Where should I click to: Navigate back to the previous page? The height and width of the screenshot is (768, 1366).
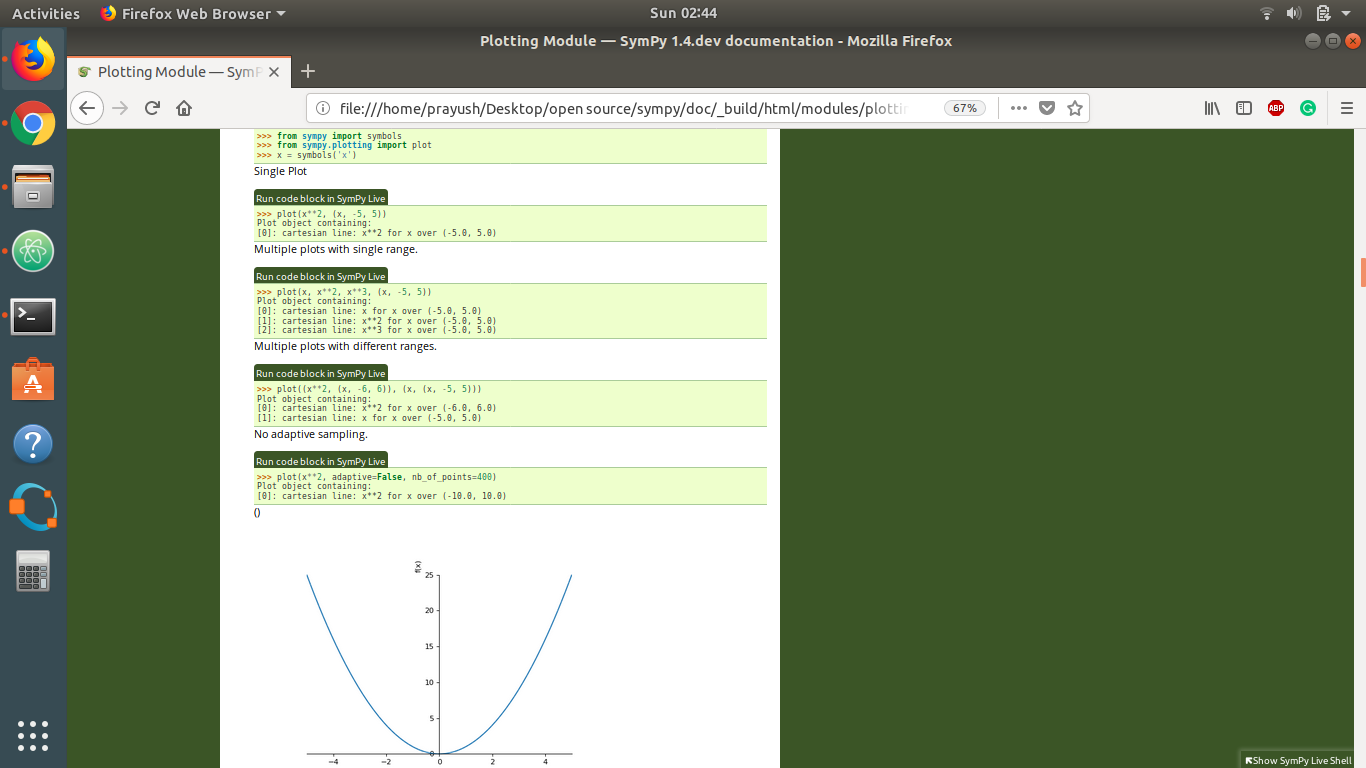click(x=87, y=108)
